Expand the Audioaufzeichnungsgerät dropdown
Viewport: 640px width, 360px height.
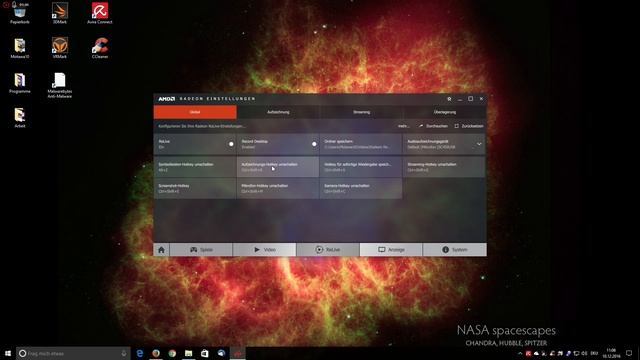coord(479,144)
